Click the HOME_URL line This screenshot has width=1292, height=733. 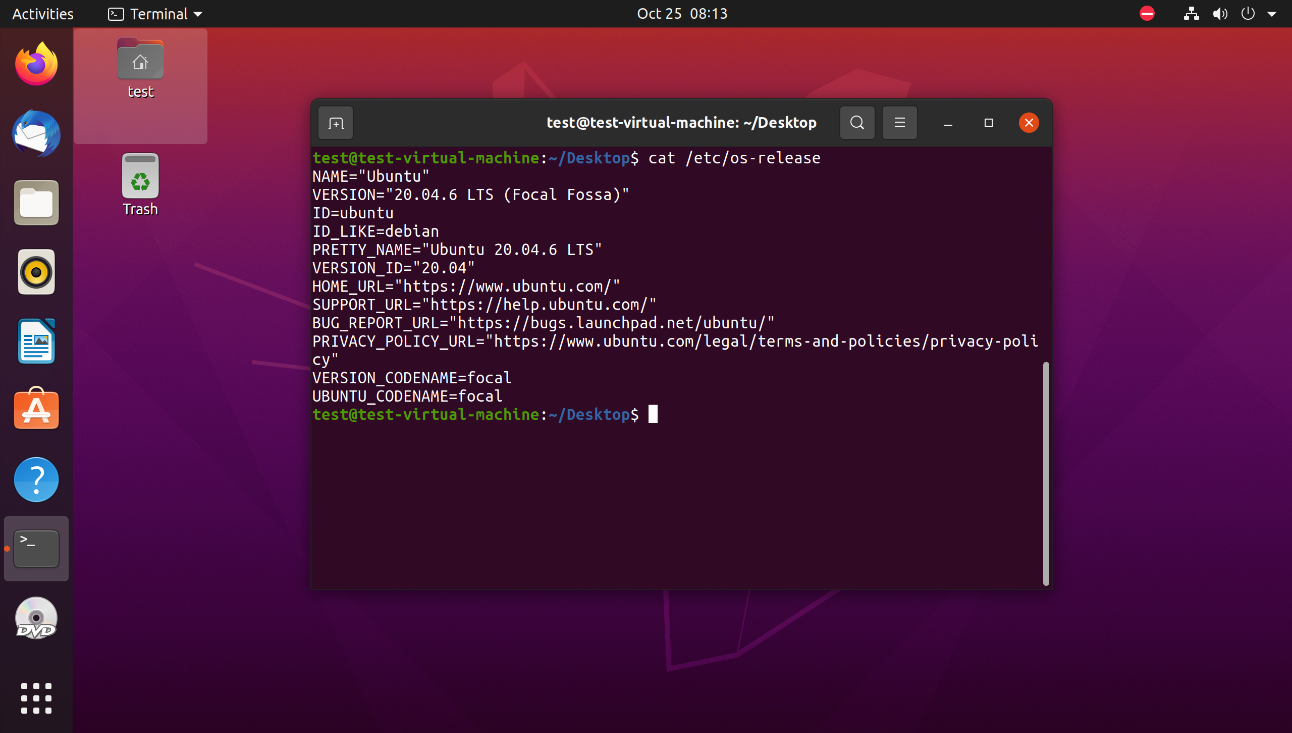point(467,286)
